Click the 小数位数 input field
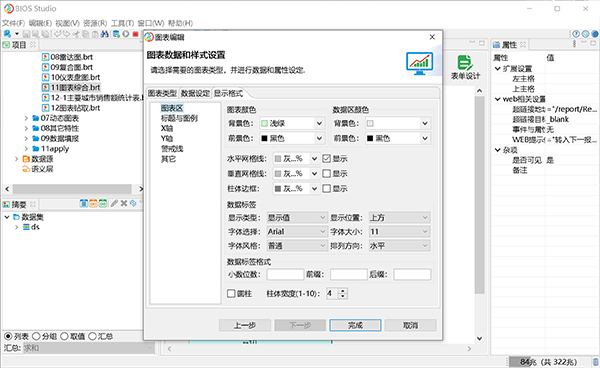The width and height of the screenshot is (600, 368). tap(285, 275)
